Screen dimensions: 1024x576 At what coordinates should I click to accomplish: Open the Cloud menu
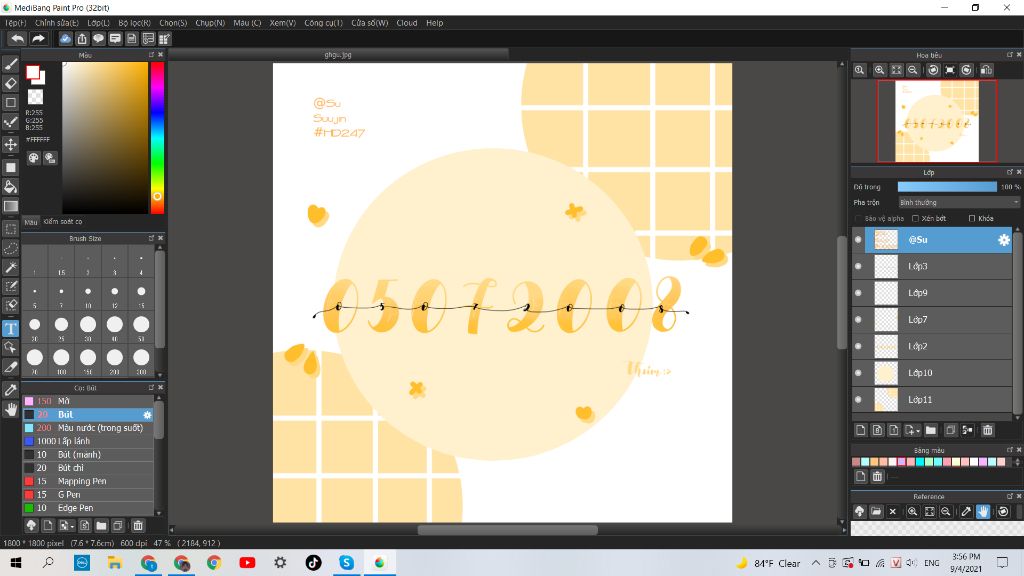pyautogui.click(x=406, y=23)
